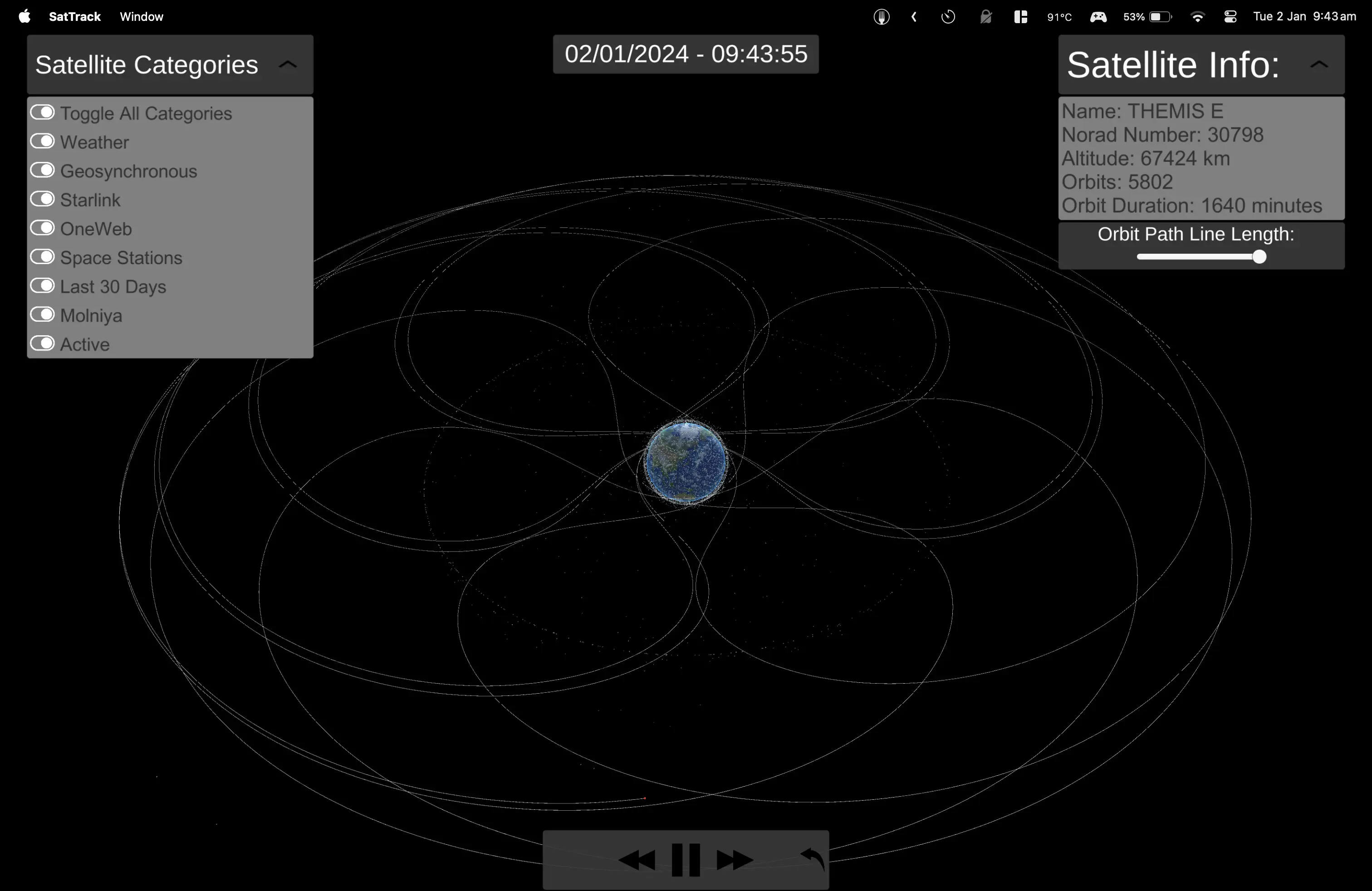The image size is (1372, 891).
Task: Toggle the OneWeb category switch
Action: [43, 228]
